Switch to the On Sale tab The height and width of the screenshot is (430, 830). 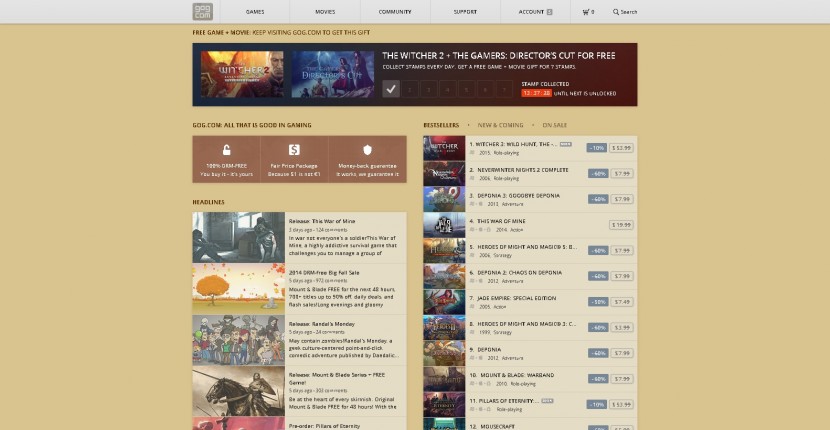[x=554, y=125]
